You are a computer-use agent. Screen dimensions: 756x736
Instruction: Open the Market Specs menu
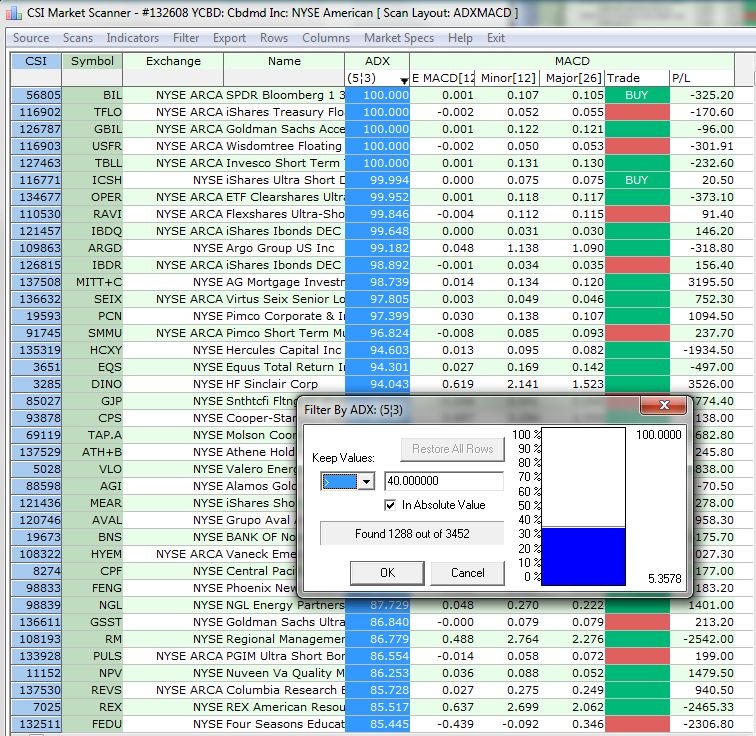click(399, 38)
